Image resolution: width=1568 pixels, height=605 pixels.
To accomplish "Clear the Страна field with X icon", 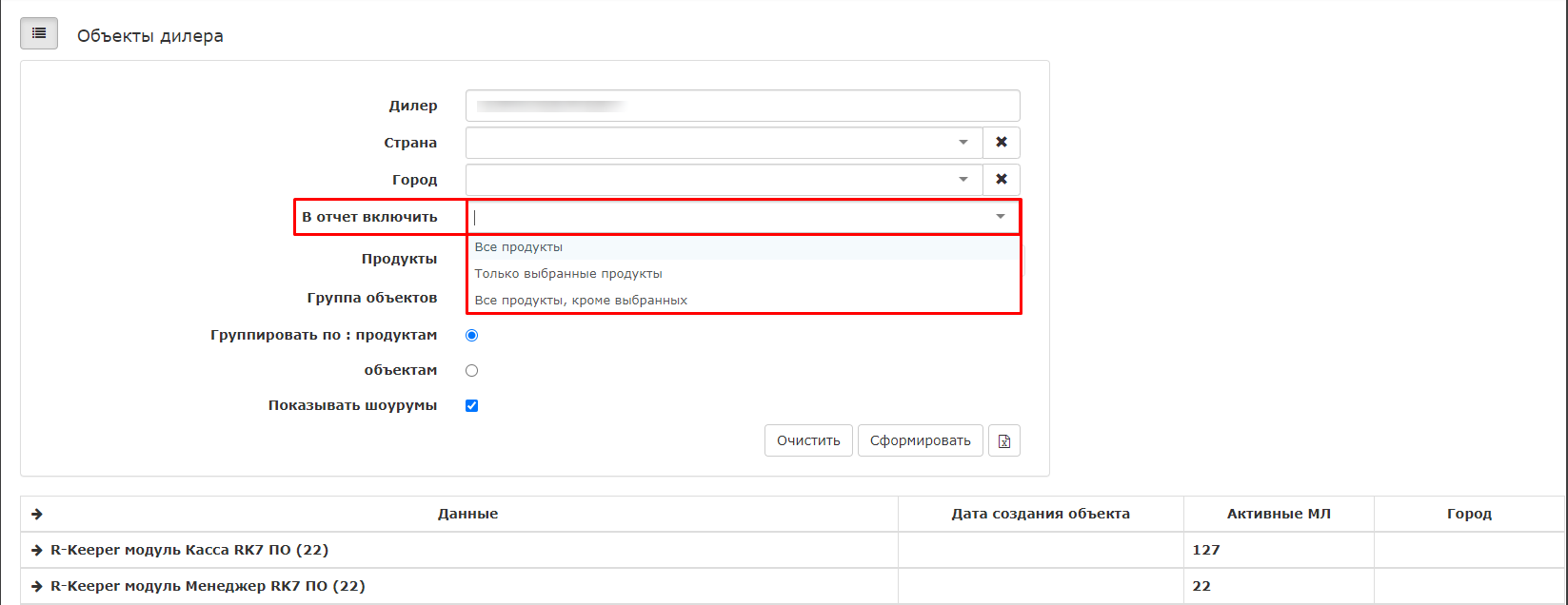I will tap(1001, 143).
